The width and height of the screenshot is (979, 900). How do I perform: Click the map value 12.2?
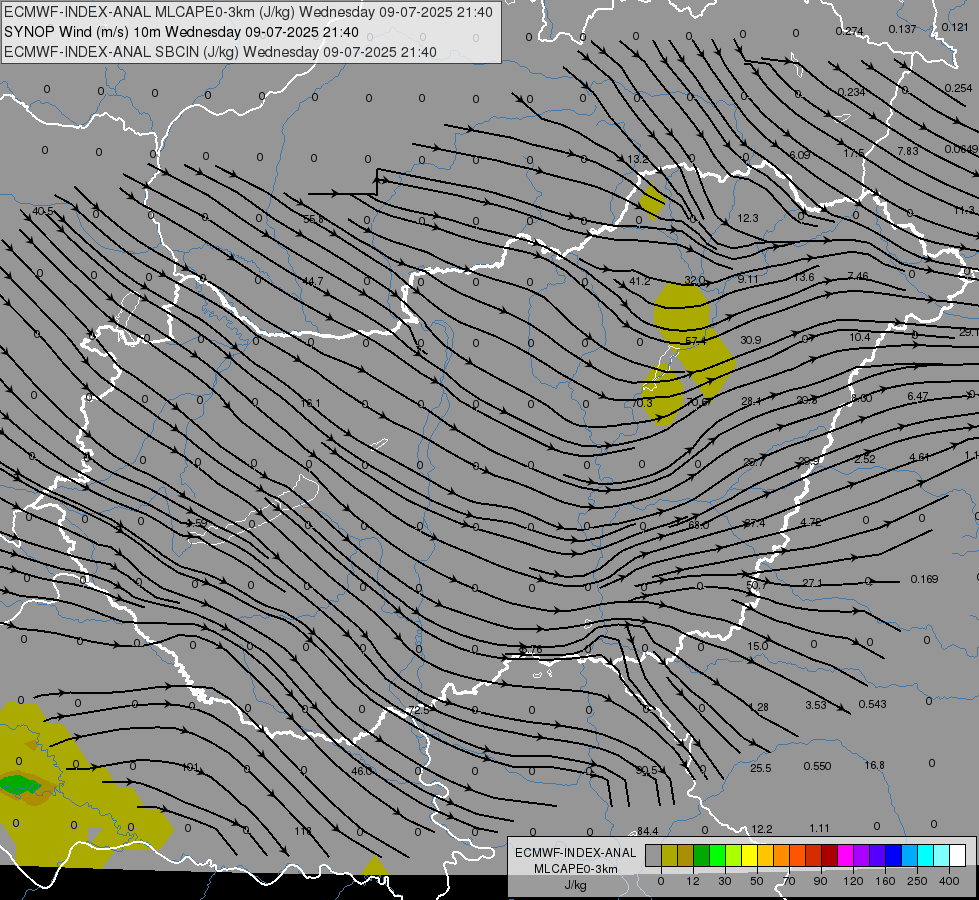[762, 829]
